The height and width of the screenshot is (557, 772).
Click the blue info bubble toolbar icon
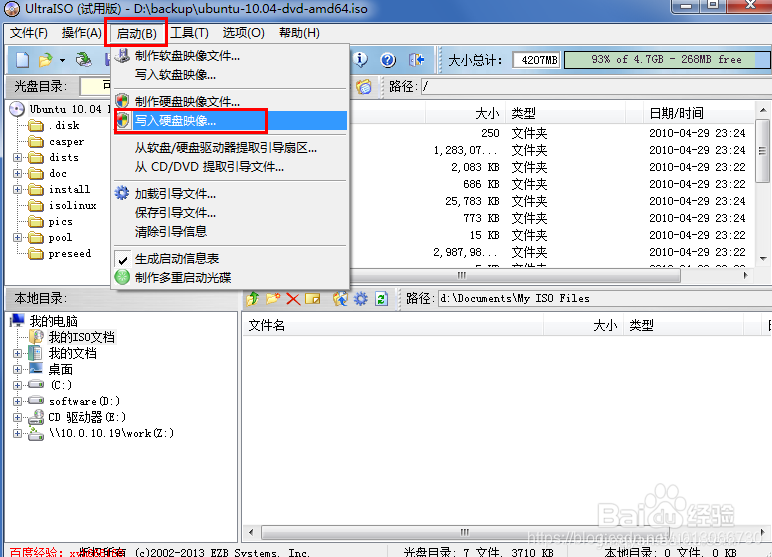point(360,60)
